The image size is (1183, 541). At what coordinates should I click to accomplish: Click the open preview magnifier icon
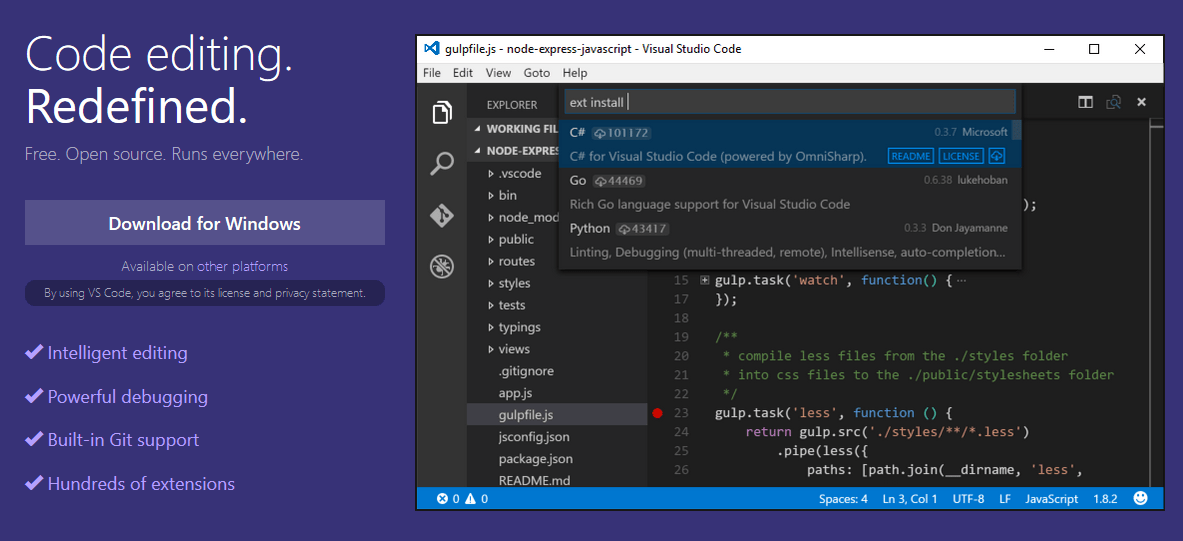pos(1114,103)
